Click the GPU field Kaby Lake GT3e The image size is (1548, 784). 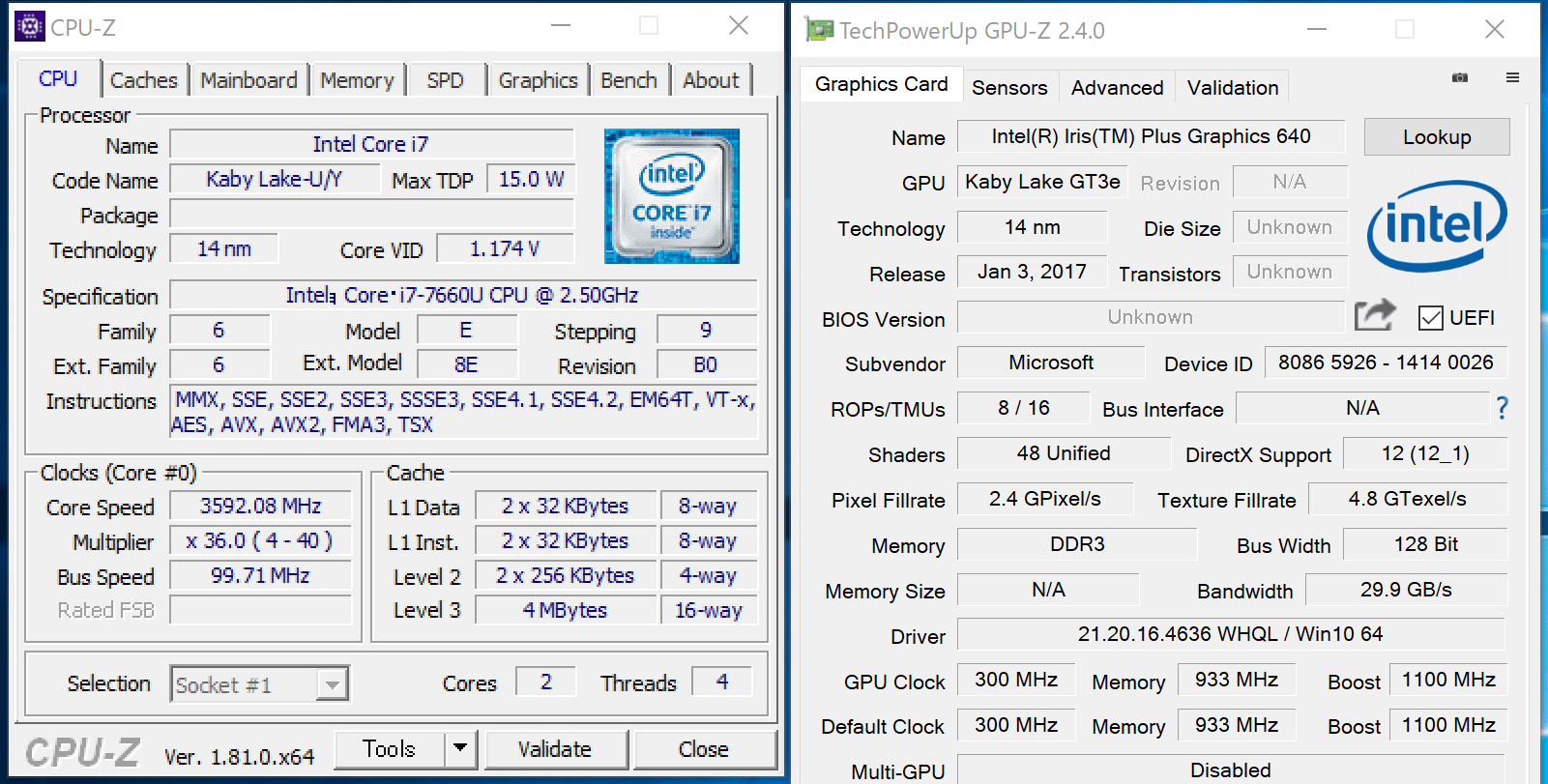point(1042,182)
